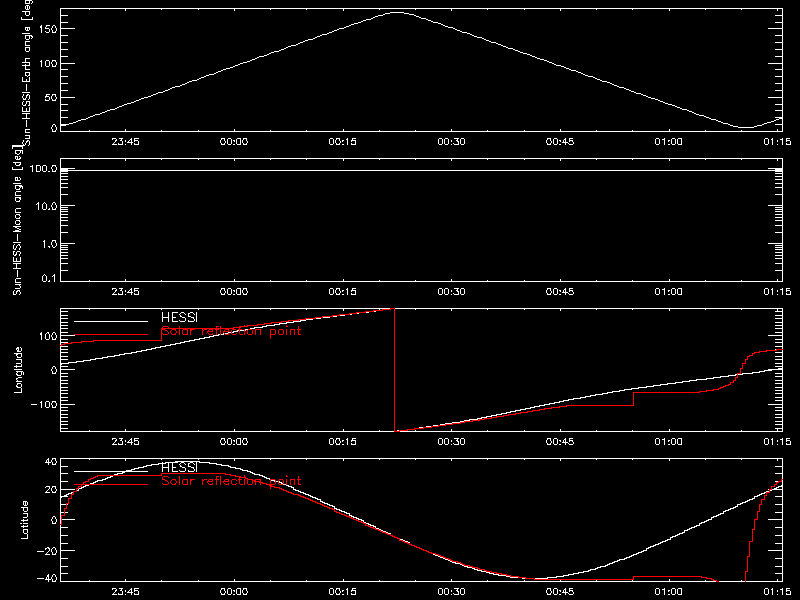This screenshot has width=800, height=600.
Task: Click the 50 tick on Earth angle axis
Action: [x=51, y=97]
